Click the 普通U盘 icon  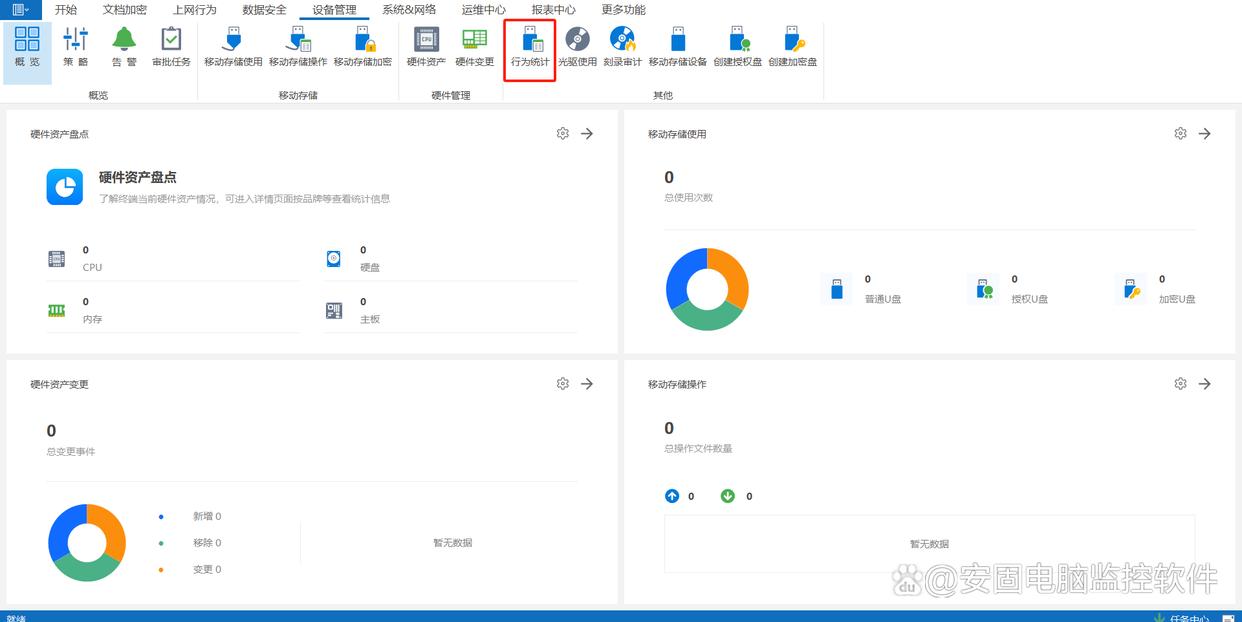837,290
